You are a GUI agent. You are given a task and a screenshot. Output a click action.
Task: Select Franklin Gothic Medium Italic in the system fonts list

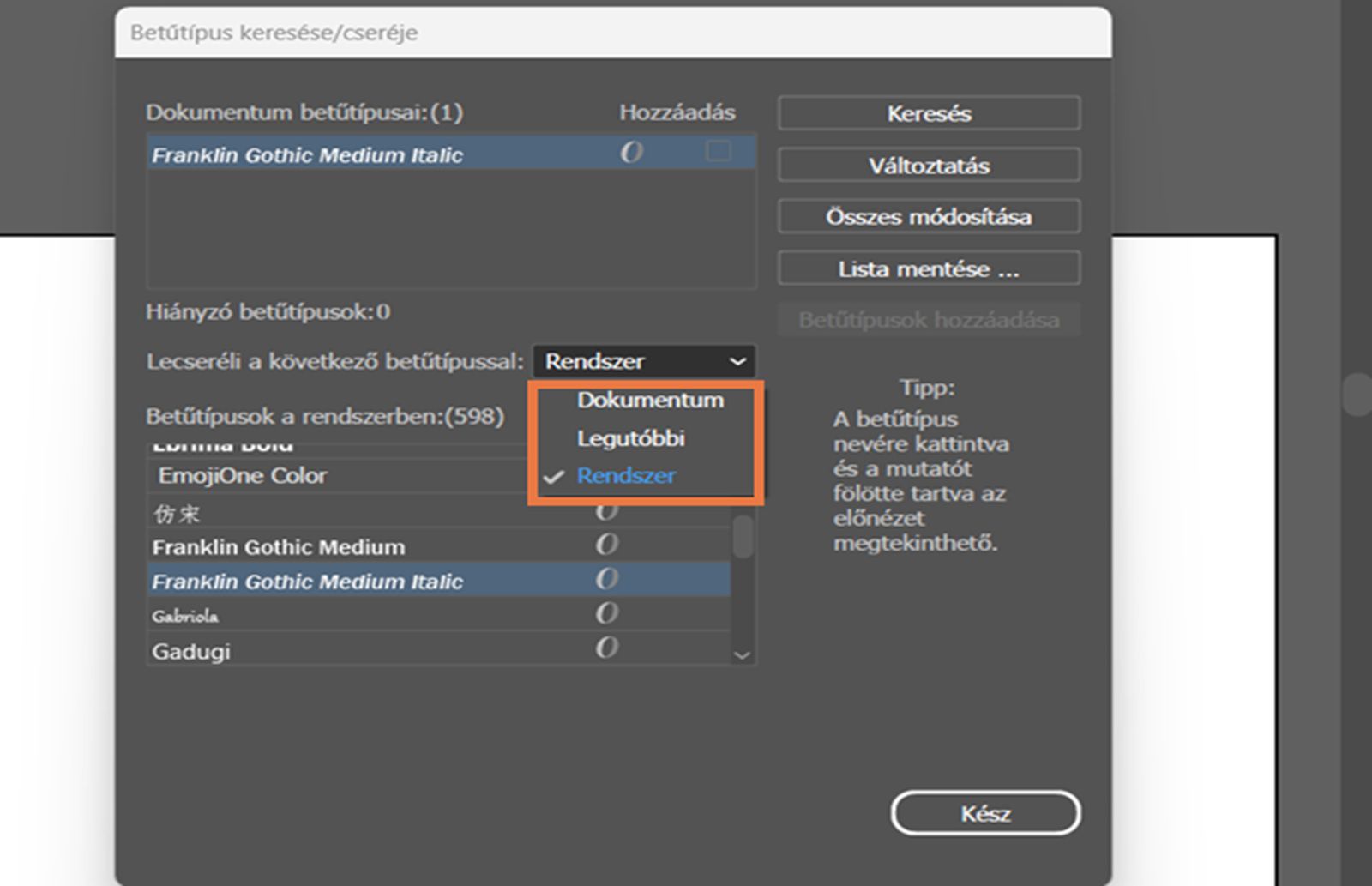(439, 581)
